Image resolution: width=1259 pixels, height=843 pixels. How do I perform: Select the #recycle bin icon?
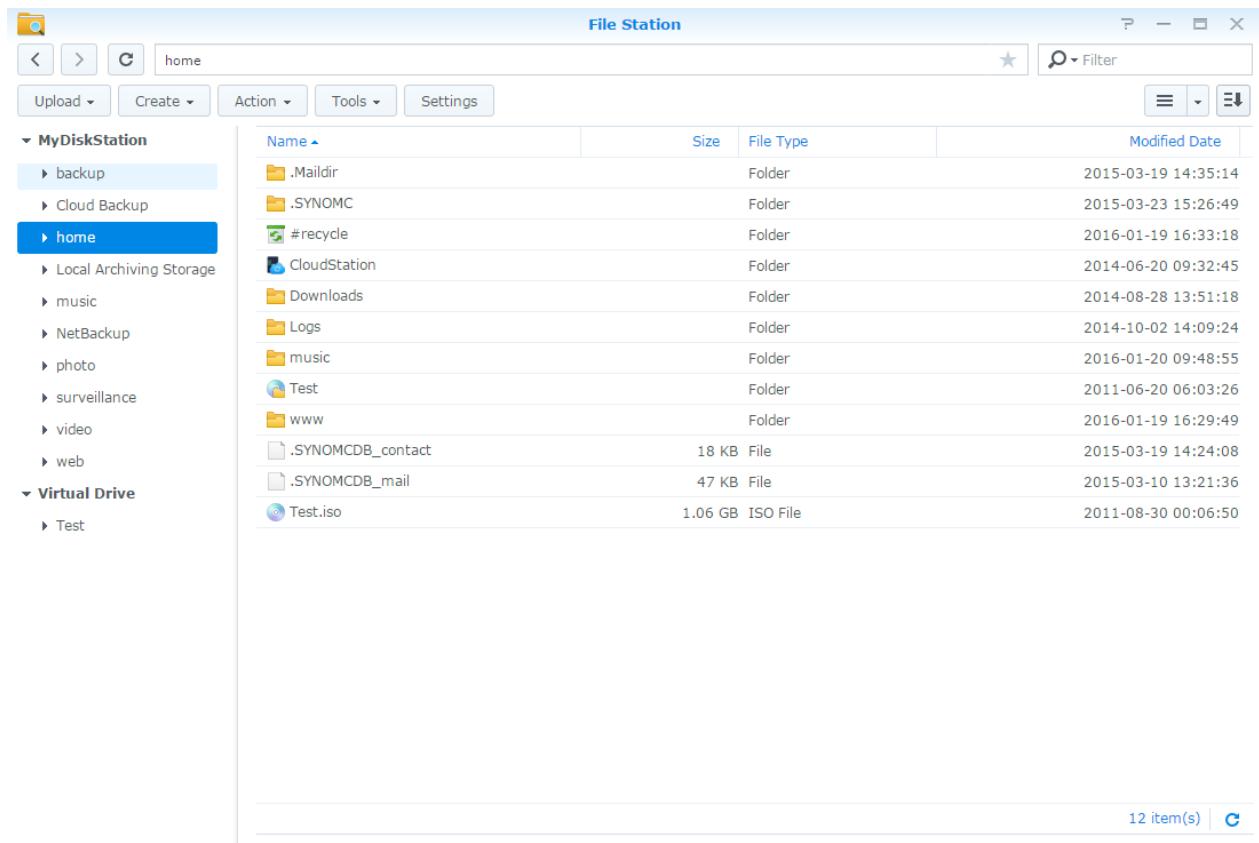pyautogui.click(x=276, y=235)
